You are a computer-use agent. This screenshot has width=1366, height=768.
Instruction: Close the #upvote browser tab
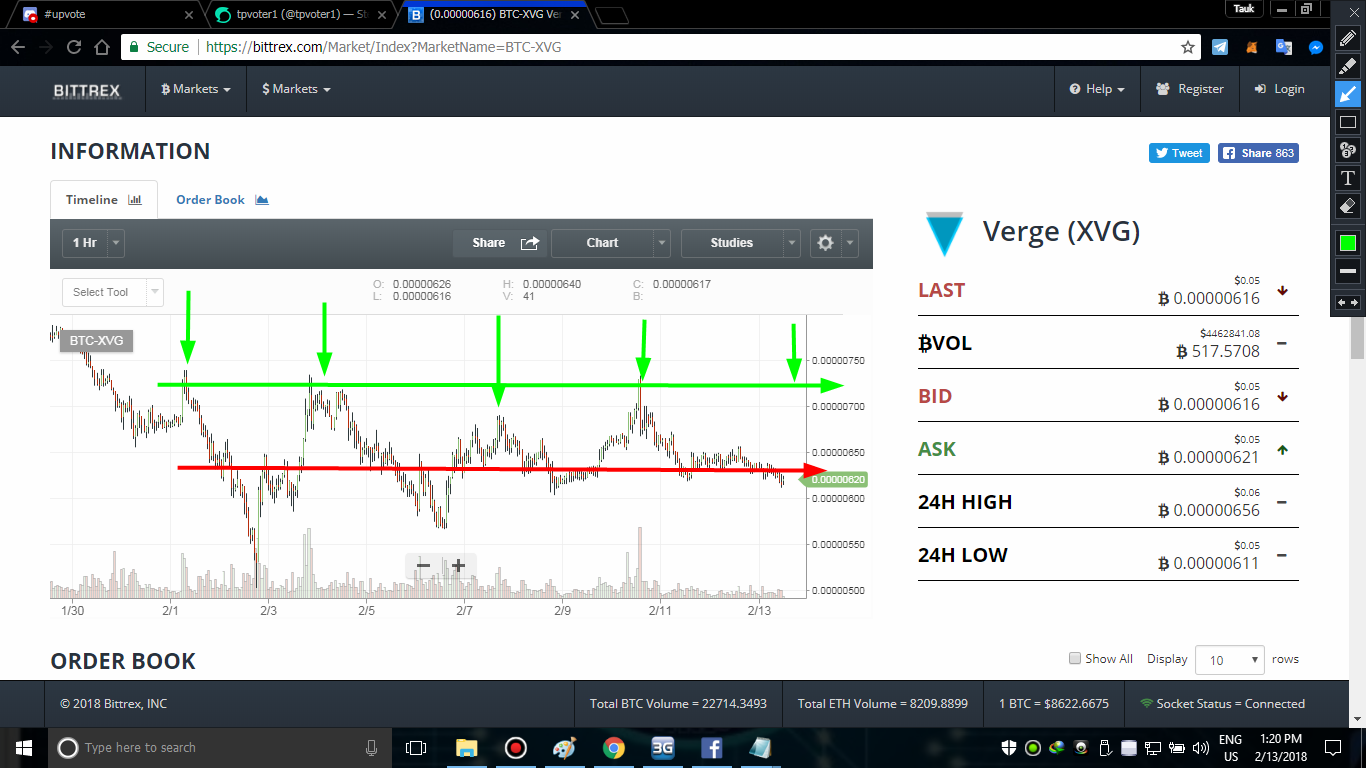[x=190, y=15]
